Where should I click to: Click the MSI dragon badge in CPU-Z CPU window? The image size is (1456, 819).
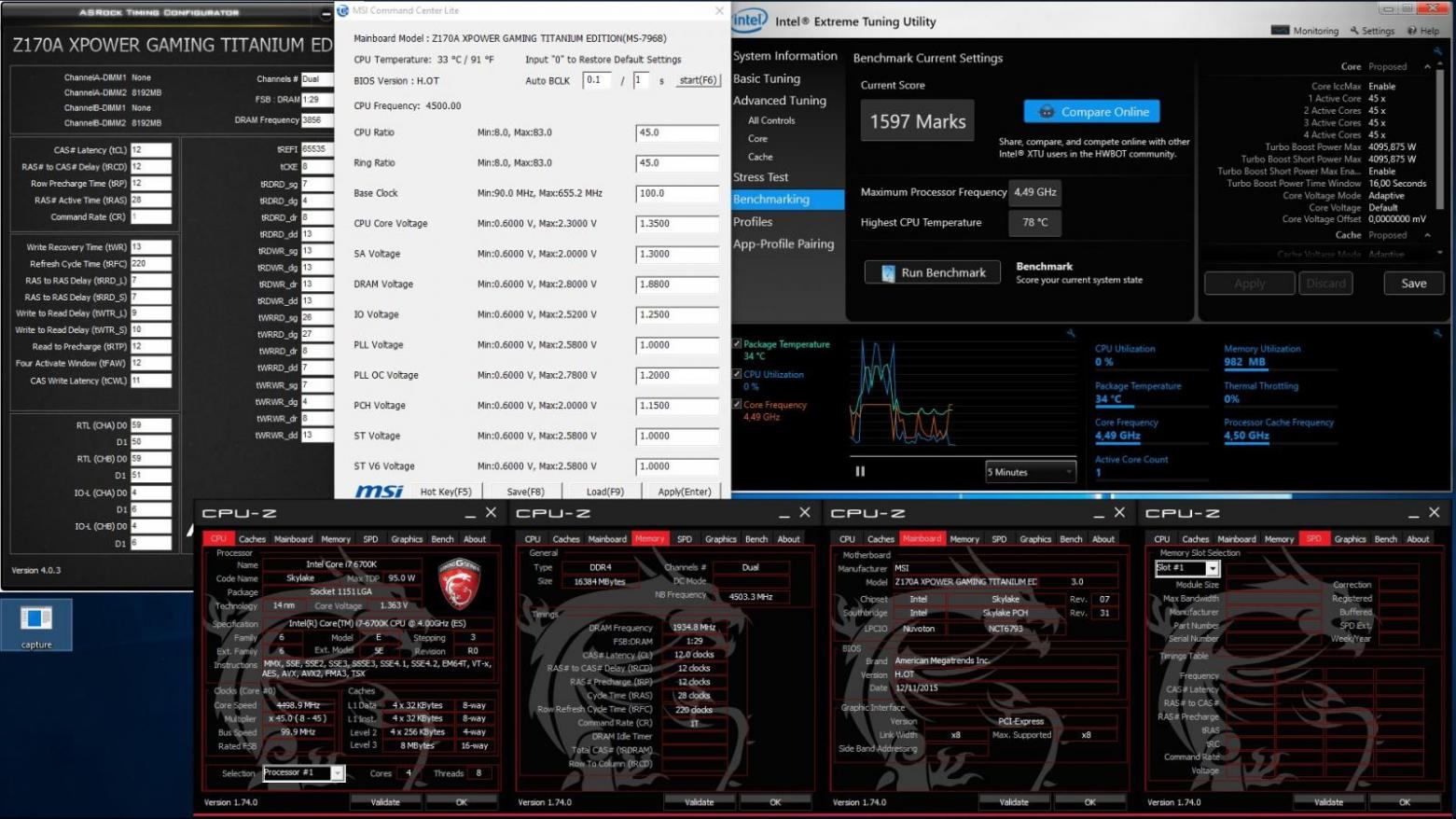coord(459,583)
